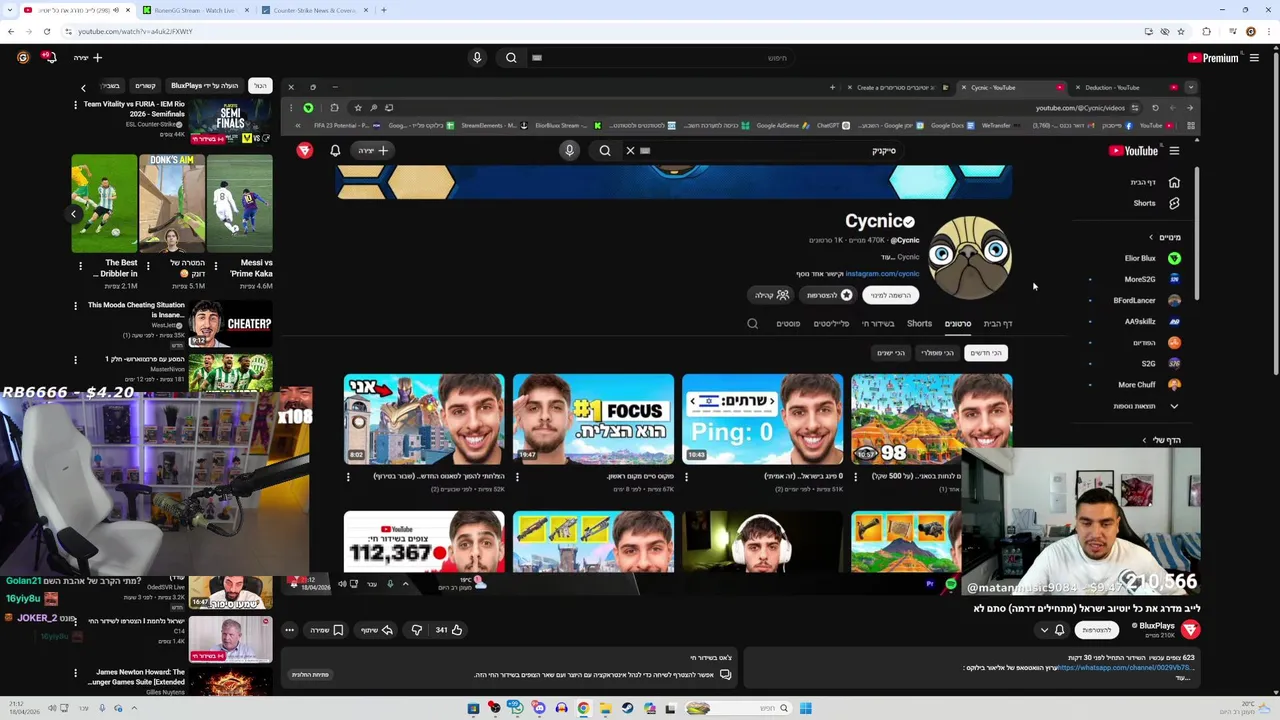Reload the page with the browser refresh button
1280x720 pixels.
click(x=46, y=31)
